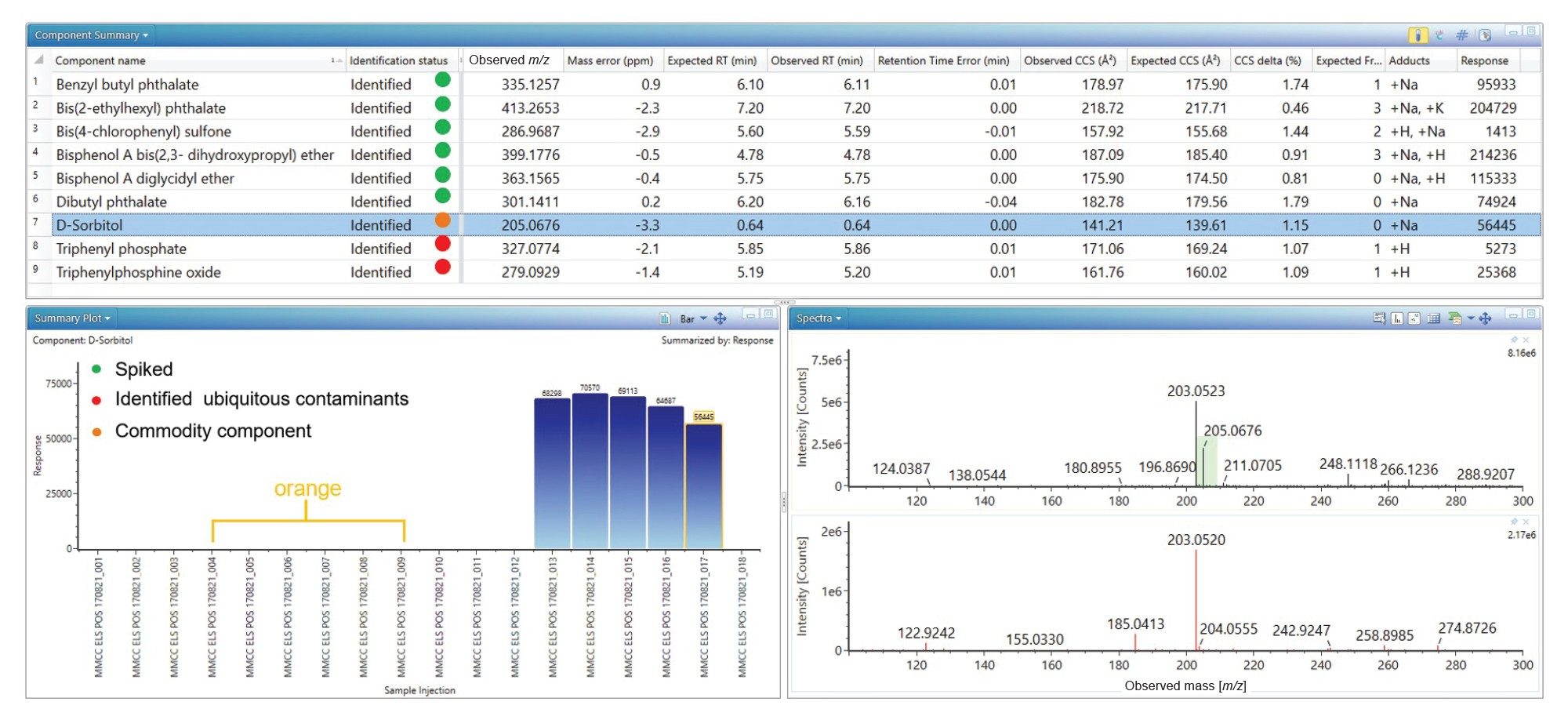Click the pin icon on top spectrum
The image size is (1568, 720).
(1514, 340)
